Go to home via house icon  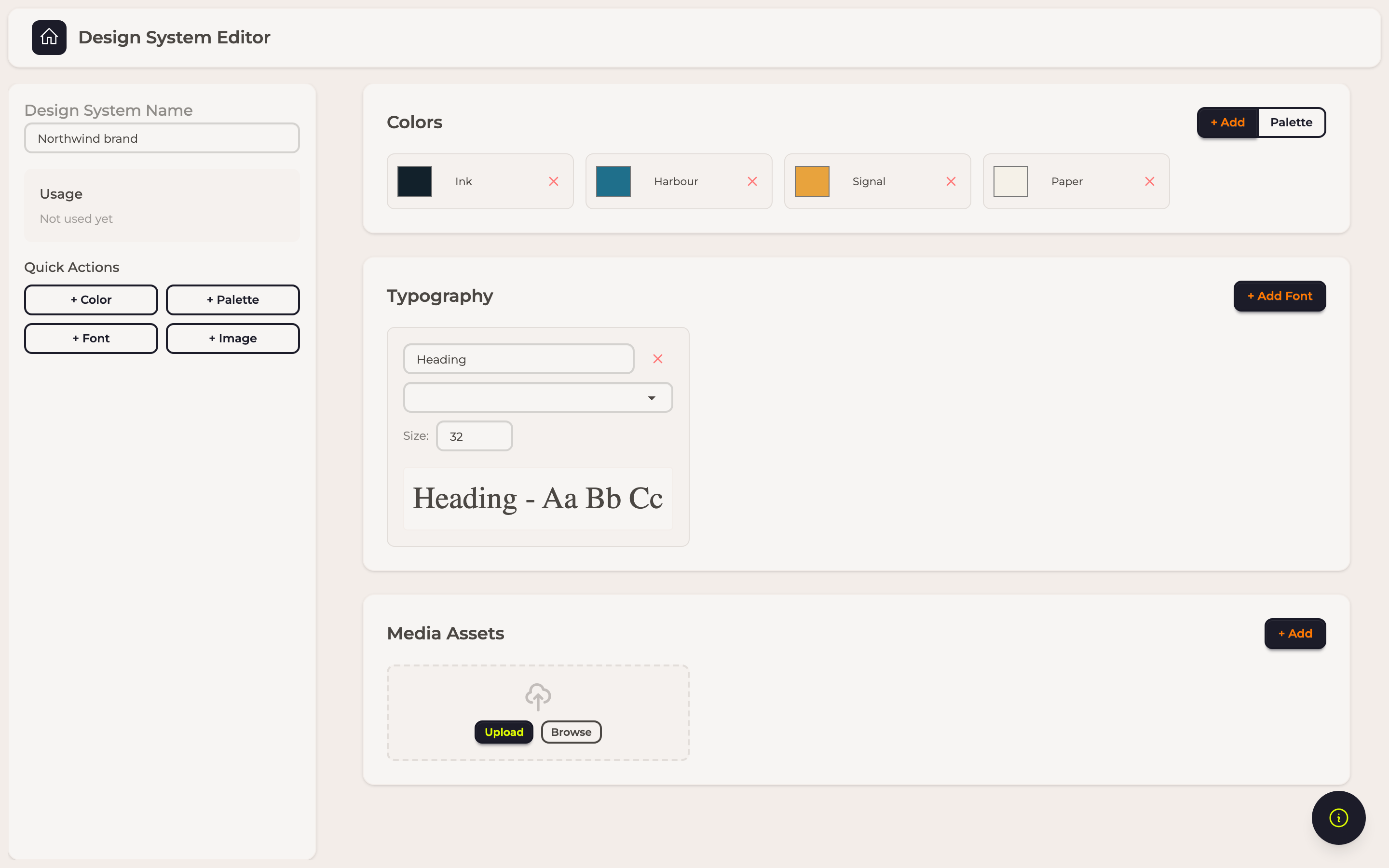tap(49, 37)
